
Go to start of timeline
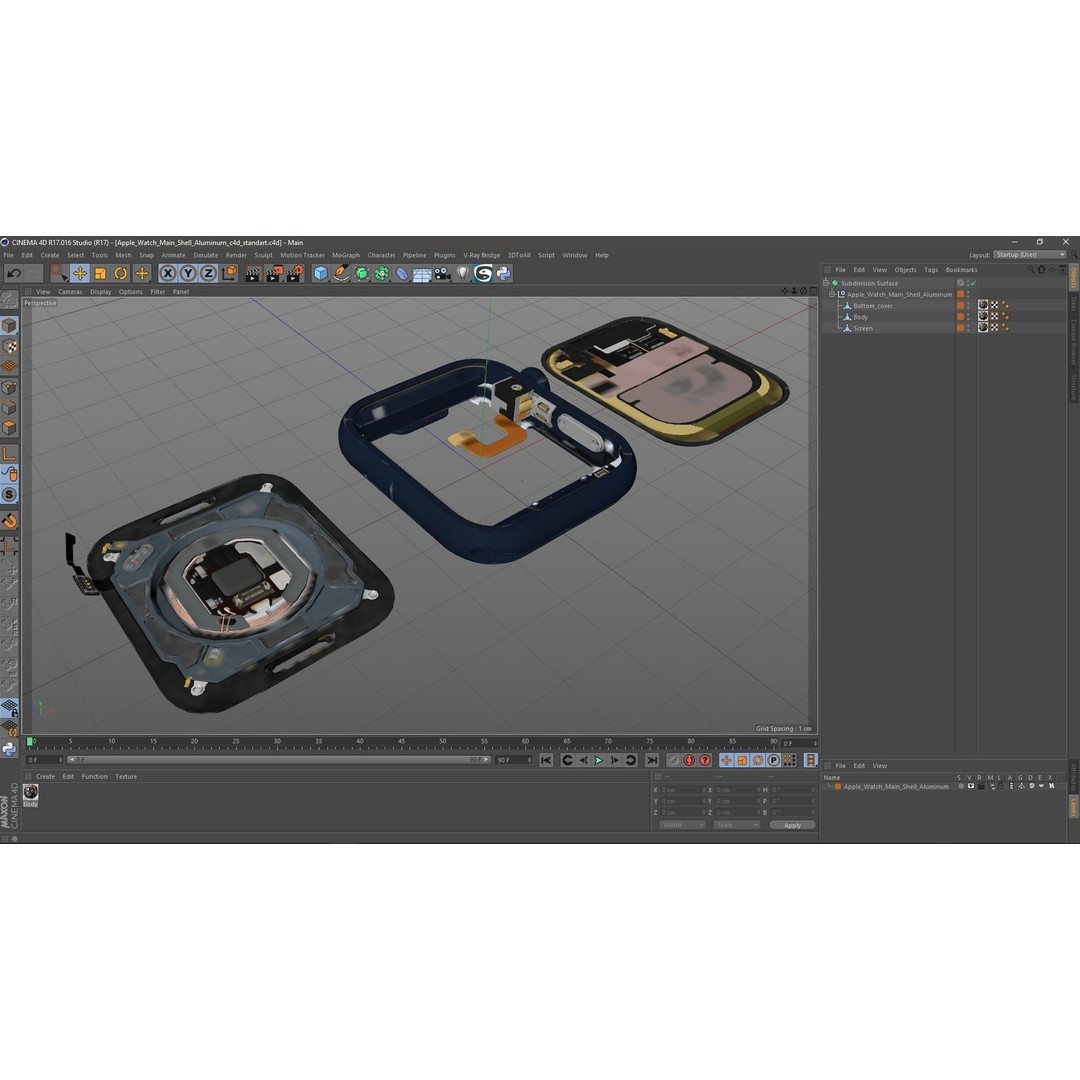tap(546, 760)
